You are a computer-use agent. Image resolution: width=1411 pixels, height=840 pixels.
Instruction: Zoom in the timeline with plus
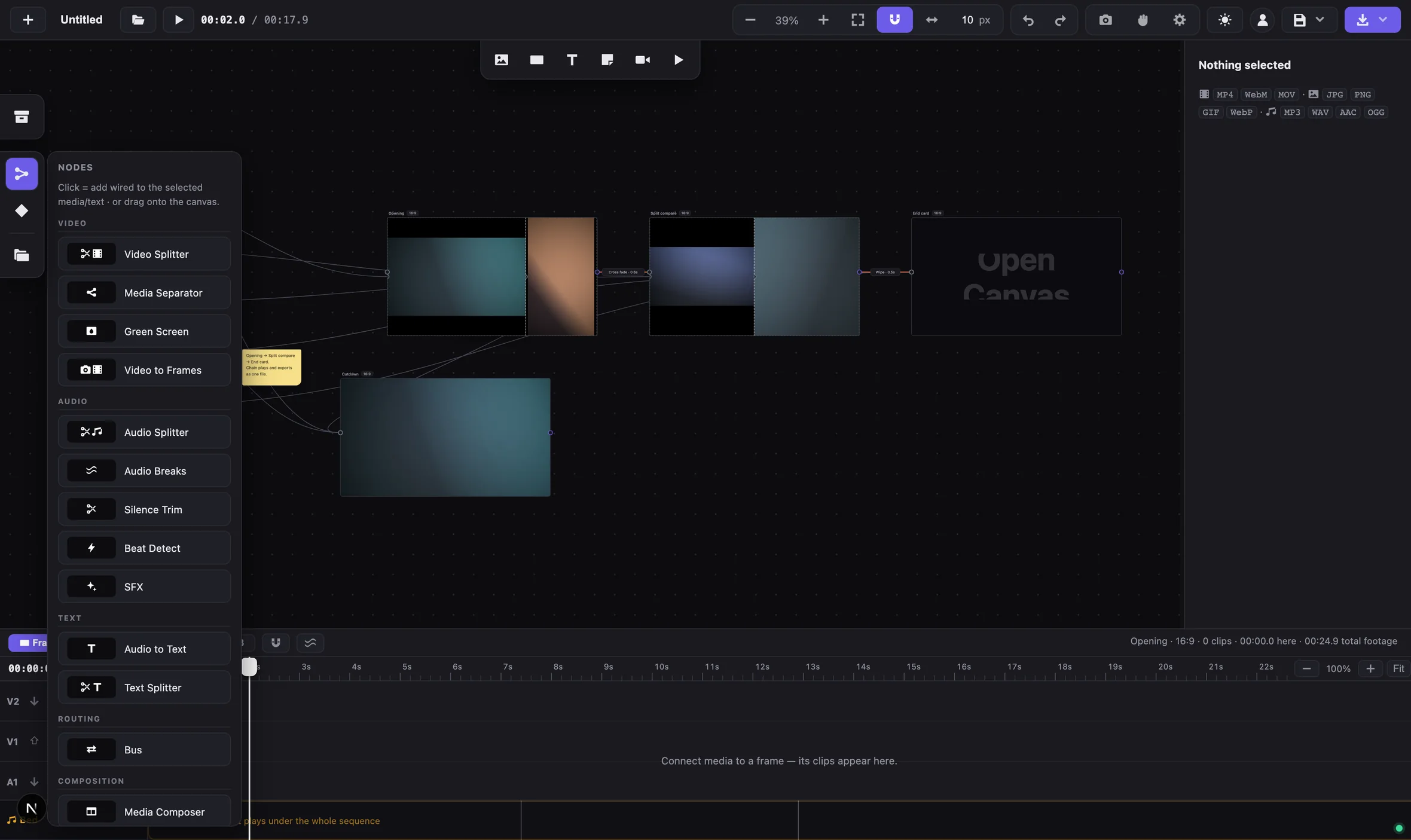pyautogui.click(x=1370, y=668)
